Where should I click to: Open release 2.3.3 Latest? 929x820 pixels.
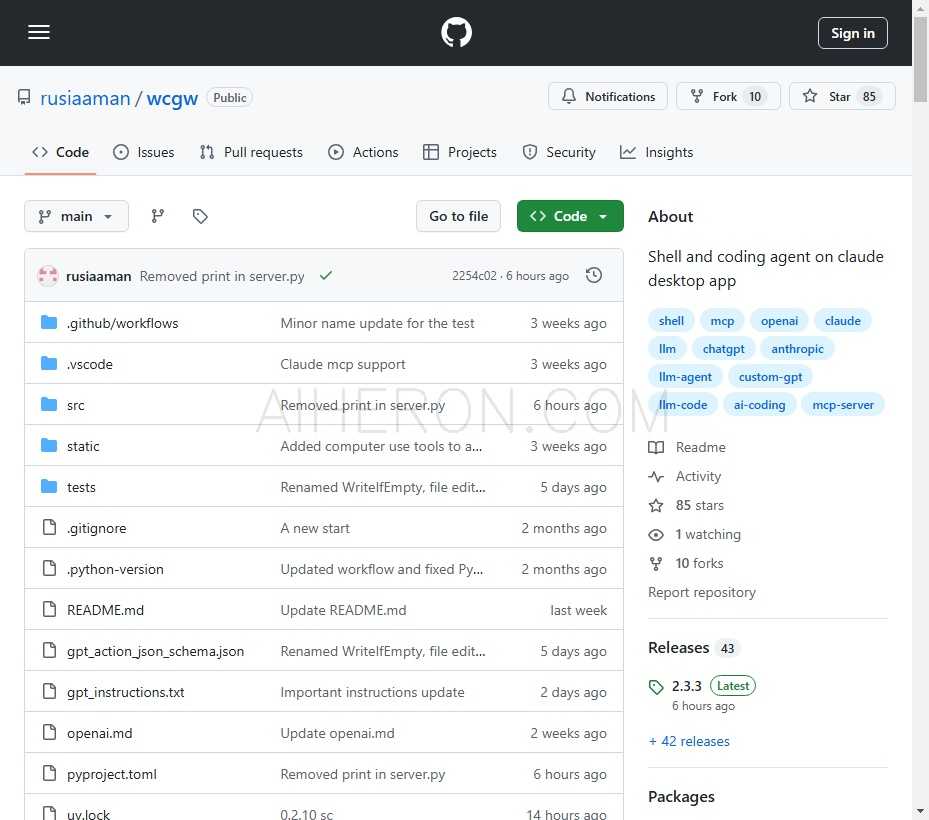point(703,693)
